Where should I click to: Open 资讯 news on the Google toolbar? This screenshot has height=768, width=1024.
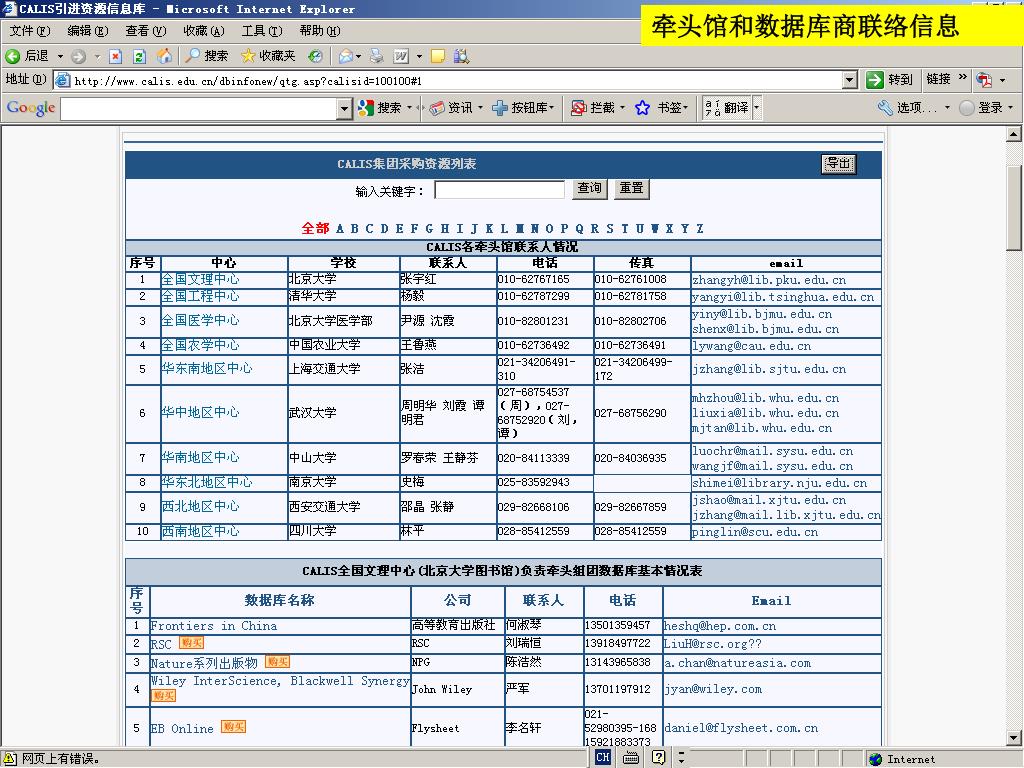point(451,108)
